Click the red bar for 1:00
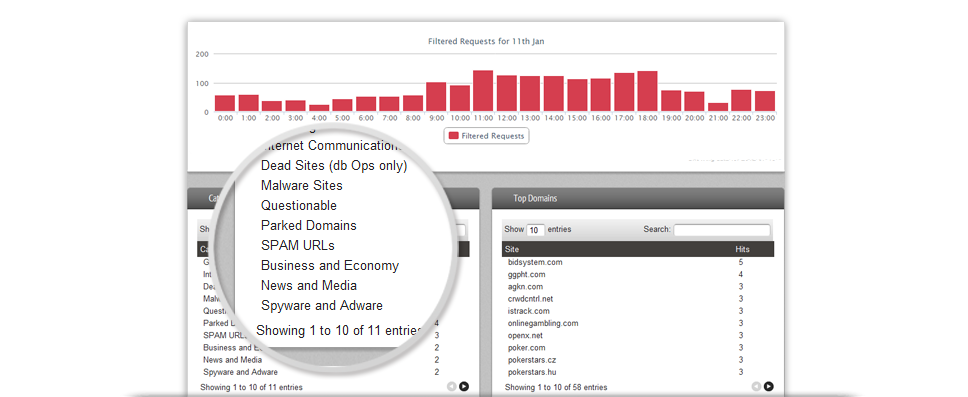968x397 pixels. coord(249,103)
